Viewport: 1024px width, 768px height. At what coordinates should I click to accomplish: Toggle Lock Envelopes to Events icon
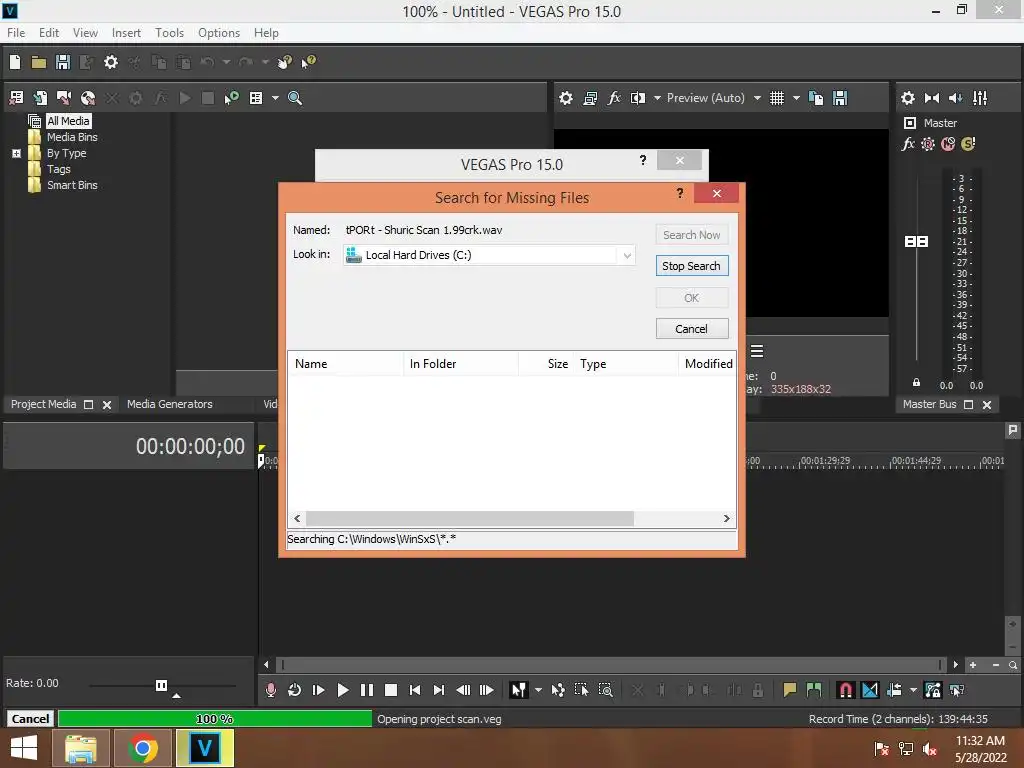(x=933, y=690)
